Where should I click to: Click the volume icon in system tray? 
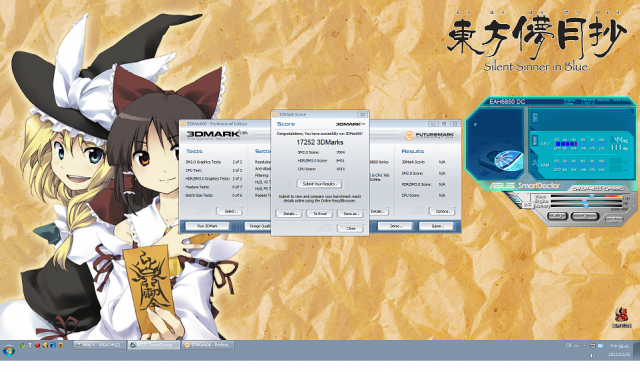click(x=593, y=355)
